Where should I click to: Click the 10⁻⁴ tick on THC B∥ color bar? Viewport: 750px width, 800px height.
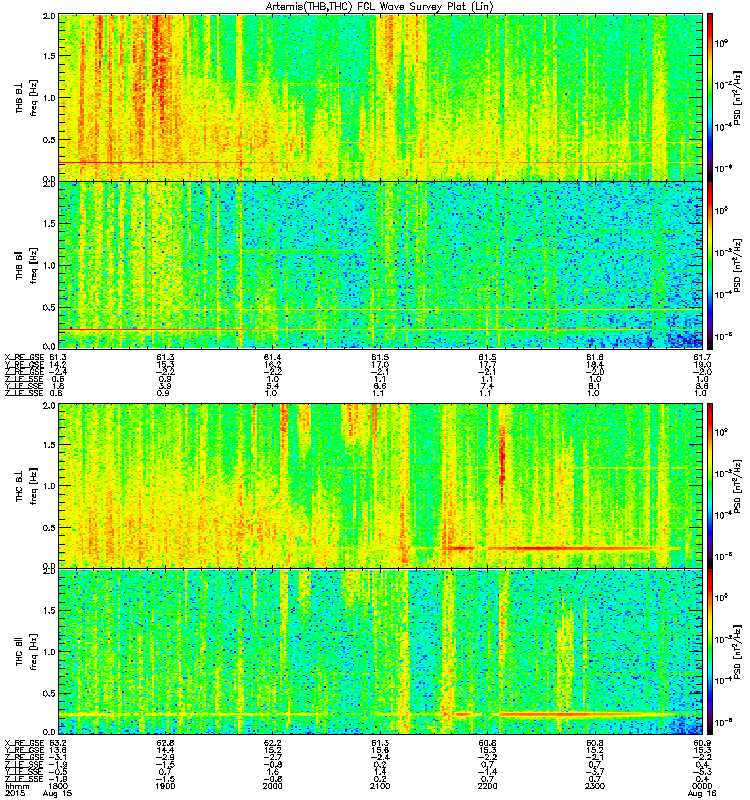723,680
